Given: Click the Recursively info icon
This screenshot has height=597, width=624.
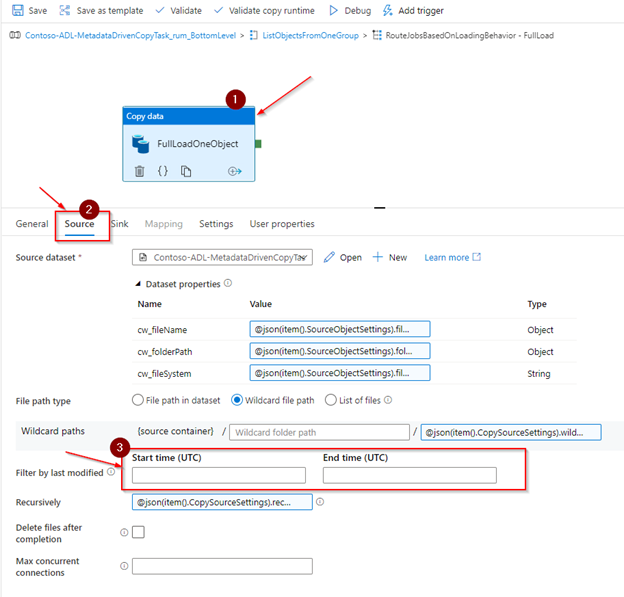Looking at the screenshot, I should 320,502.
